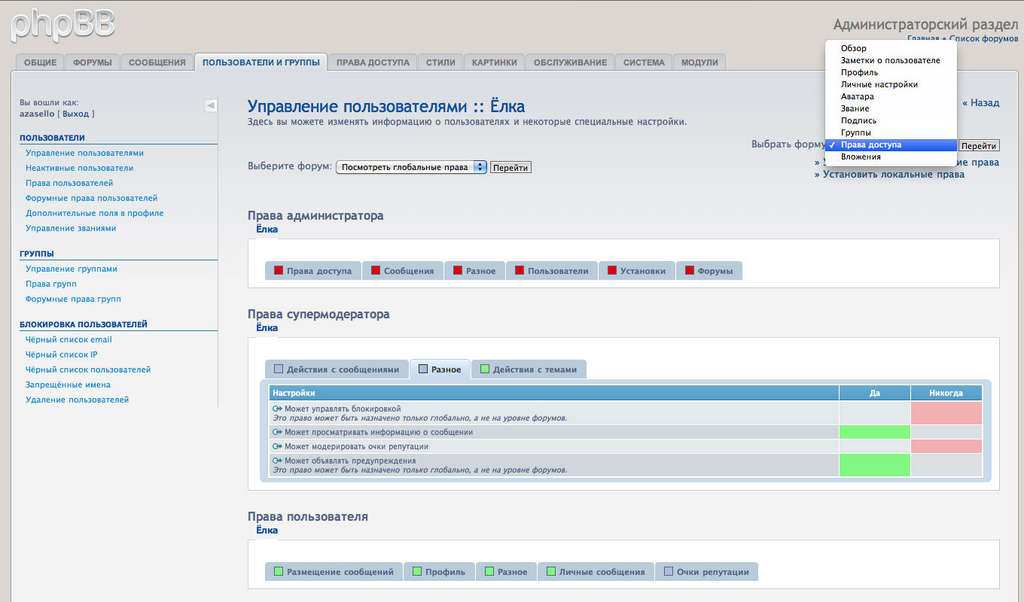Image resolution: width=1024 pixels, height=602 pixels.
Task: Open «Чёрный список email» in sidebar
Action: (69, 340)
